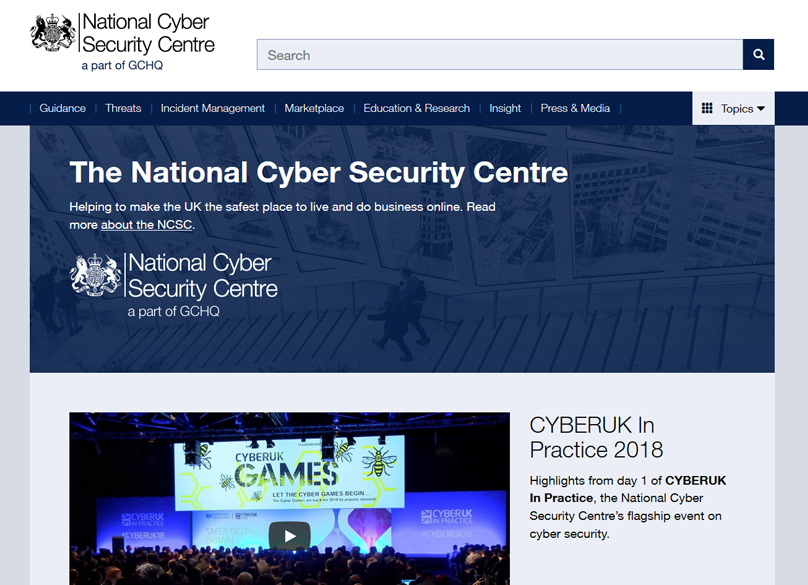
Task: Open Incident Management in navigation
Action: (212, 108)
